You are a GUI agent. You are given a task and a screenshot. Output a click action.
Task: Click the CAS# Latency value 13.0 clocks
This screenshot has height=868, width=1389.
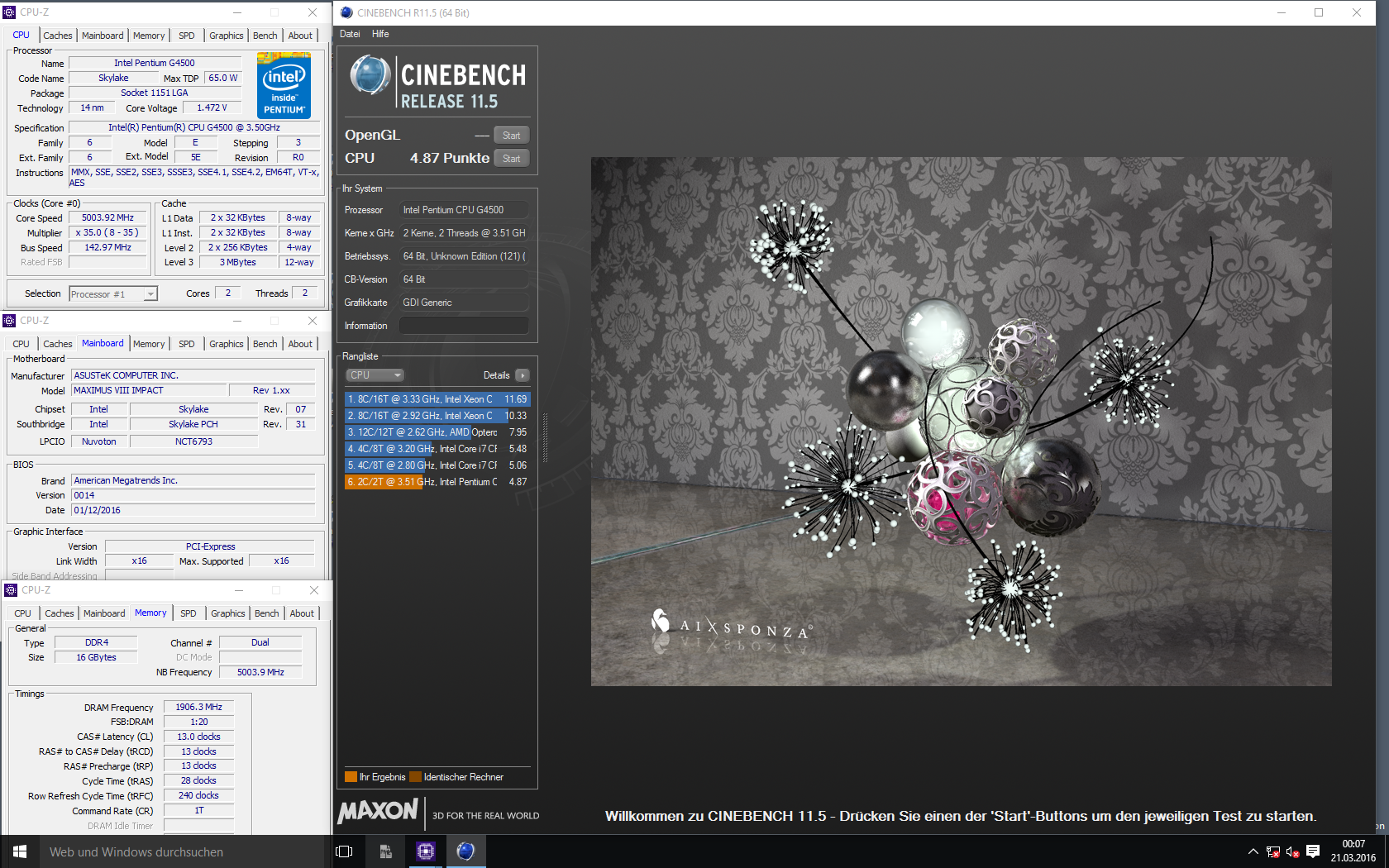point(198,737)
